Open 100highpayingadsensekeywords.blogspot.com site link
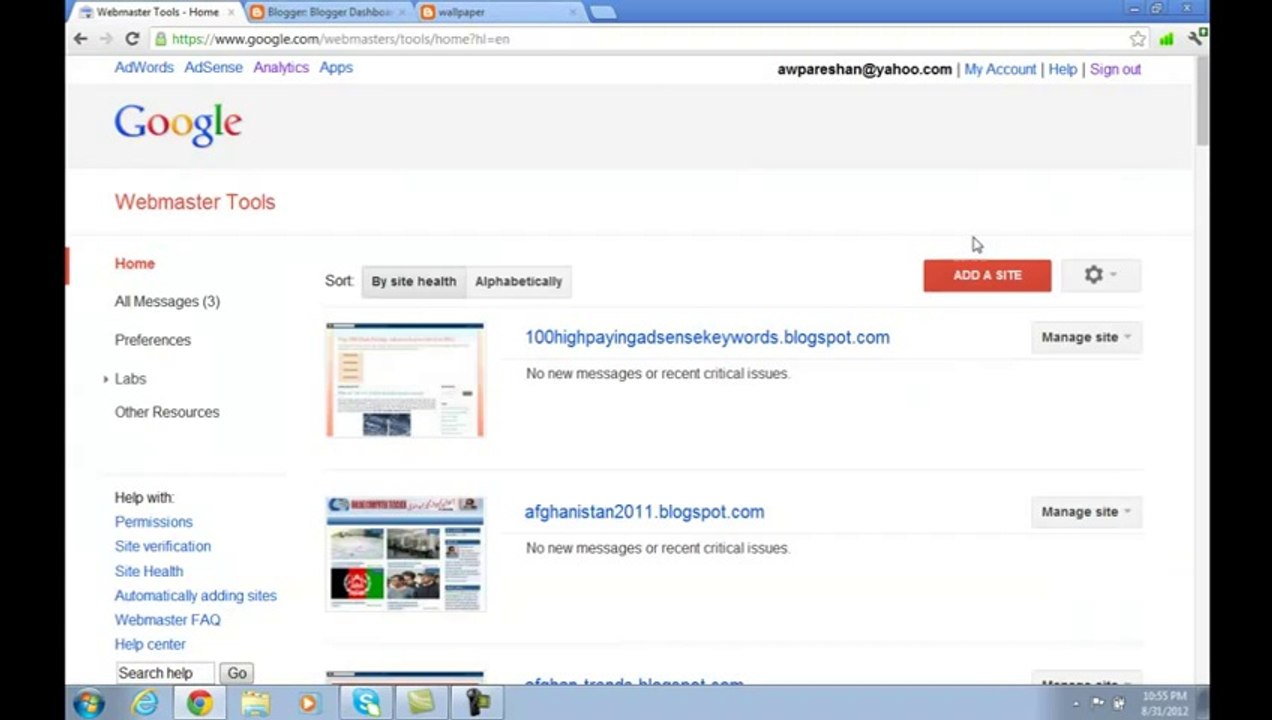The height and width of the screenshot is (720, 1272). 707,337
